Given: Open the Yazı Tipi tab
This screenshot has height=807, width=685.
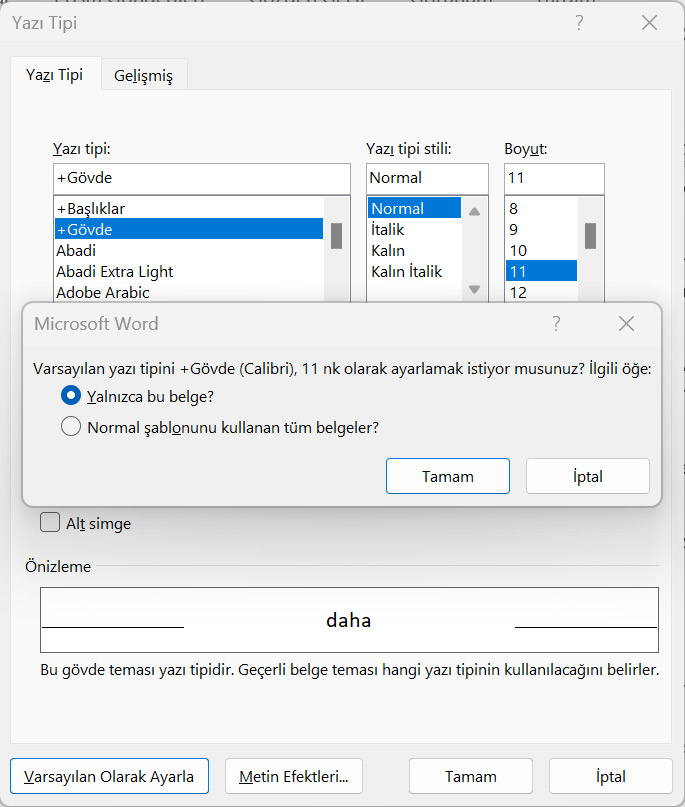Looking at the screenshot, I should click(55, 75).
